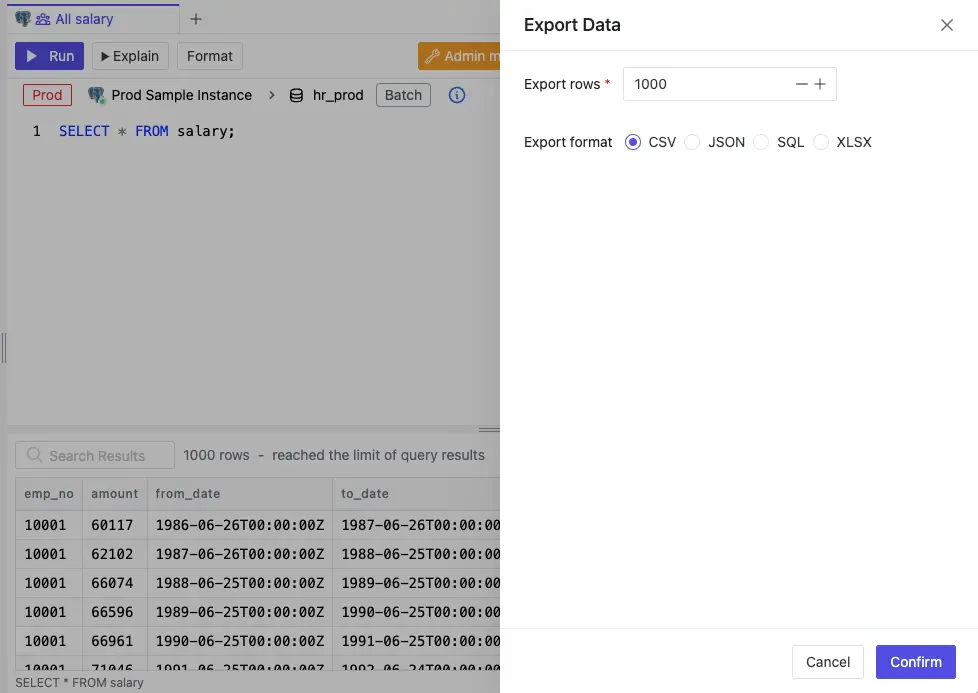Screen dimensions: 978x693
Task: Close the Export Data dialog
Action: coord(946,25)
